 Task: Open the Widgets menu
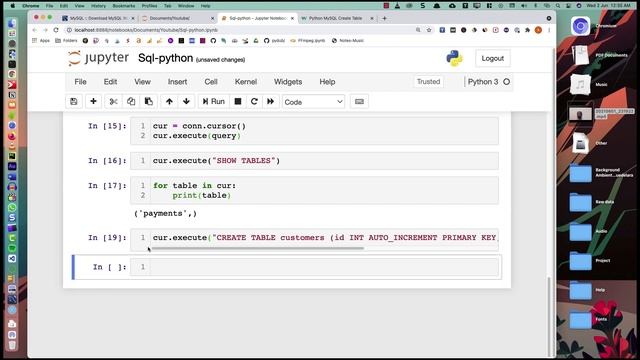[288, 82]
